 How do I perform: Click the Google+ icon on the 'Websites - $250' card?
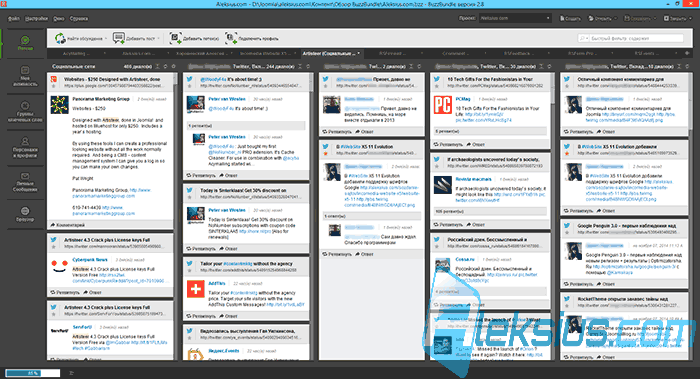54,79
